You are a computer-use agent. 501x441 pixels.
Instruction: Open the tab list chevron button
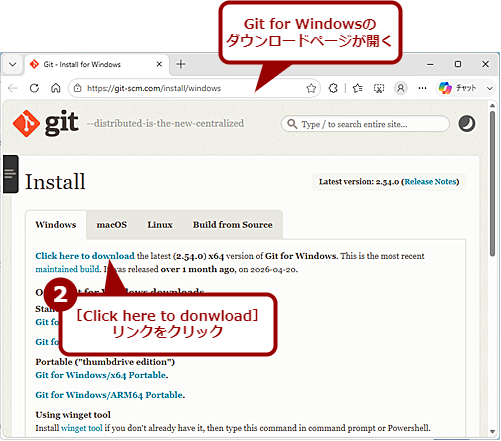(13, 64)
